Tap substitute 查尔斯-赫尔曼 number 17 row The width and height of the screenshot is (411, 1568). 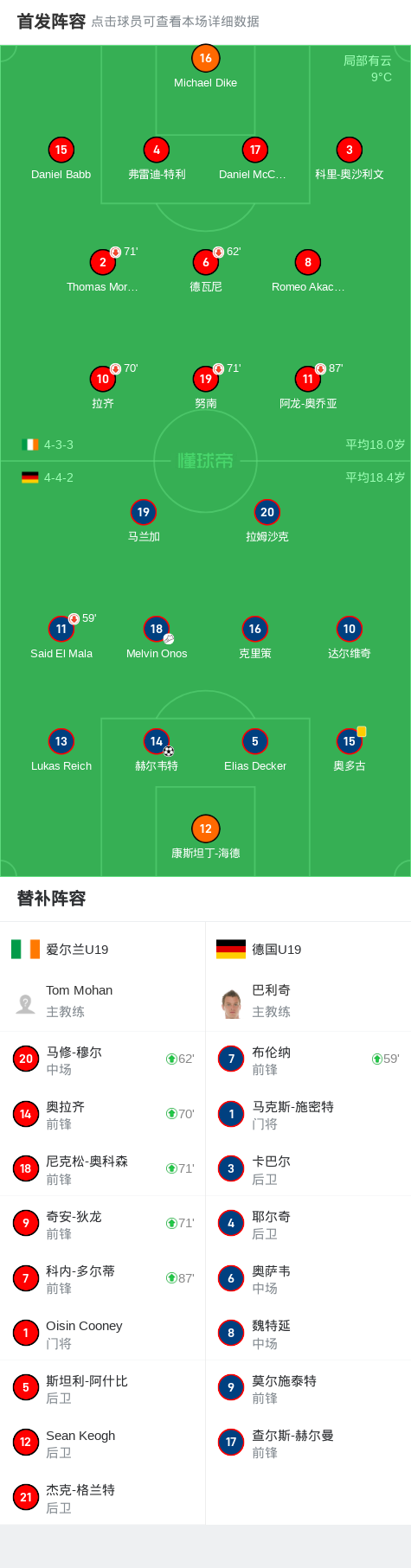pyautogui.click(x=308, y=1442)
